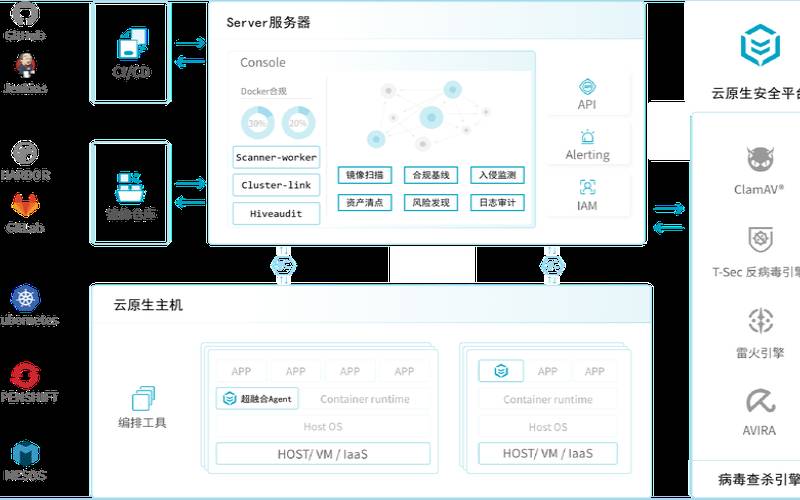This screenshot has width=800, height=500.
Task: Click the Hiveaudit box
Action: tap(276, 213)
